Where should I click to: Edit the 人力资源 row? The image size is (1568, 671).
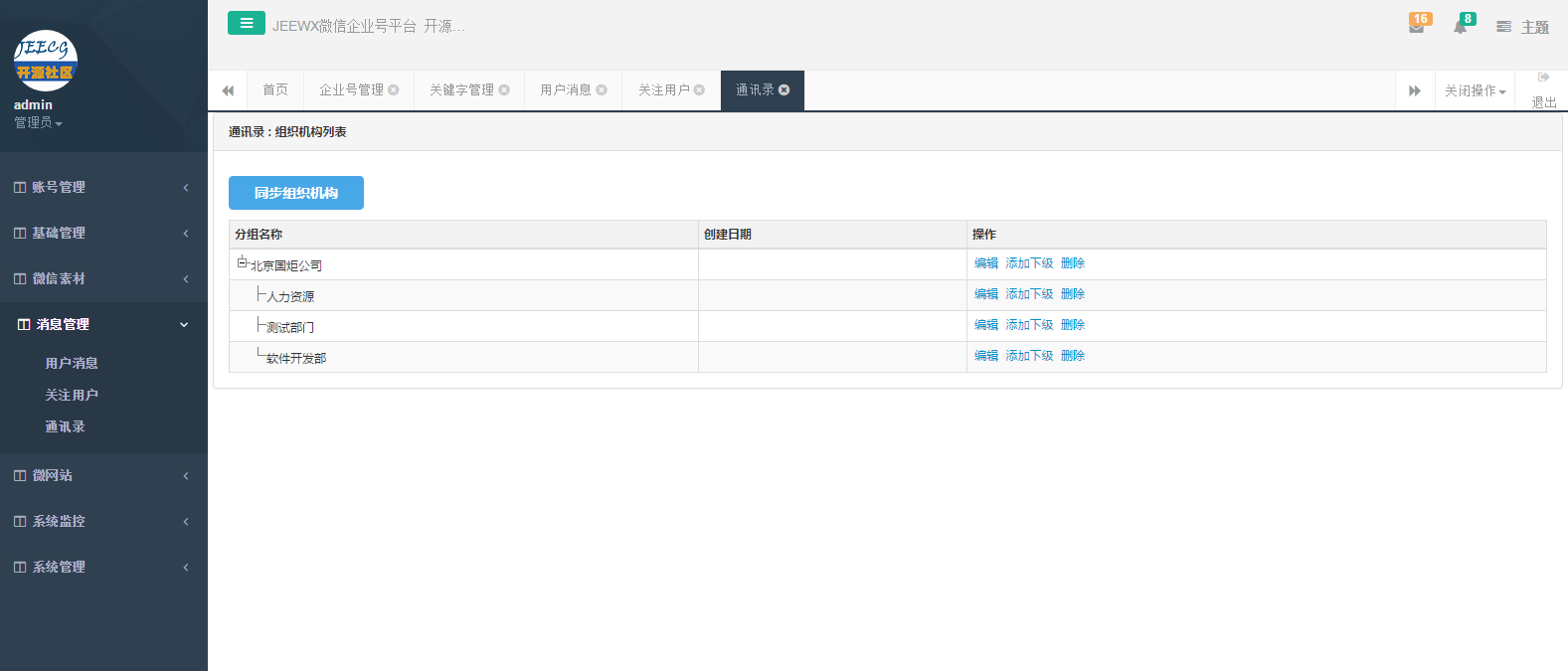point(986,294)
